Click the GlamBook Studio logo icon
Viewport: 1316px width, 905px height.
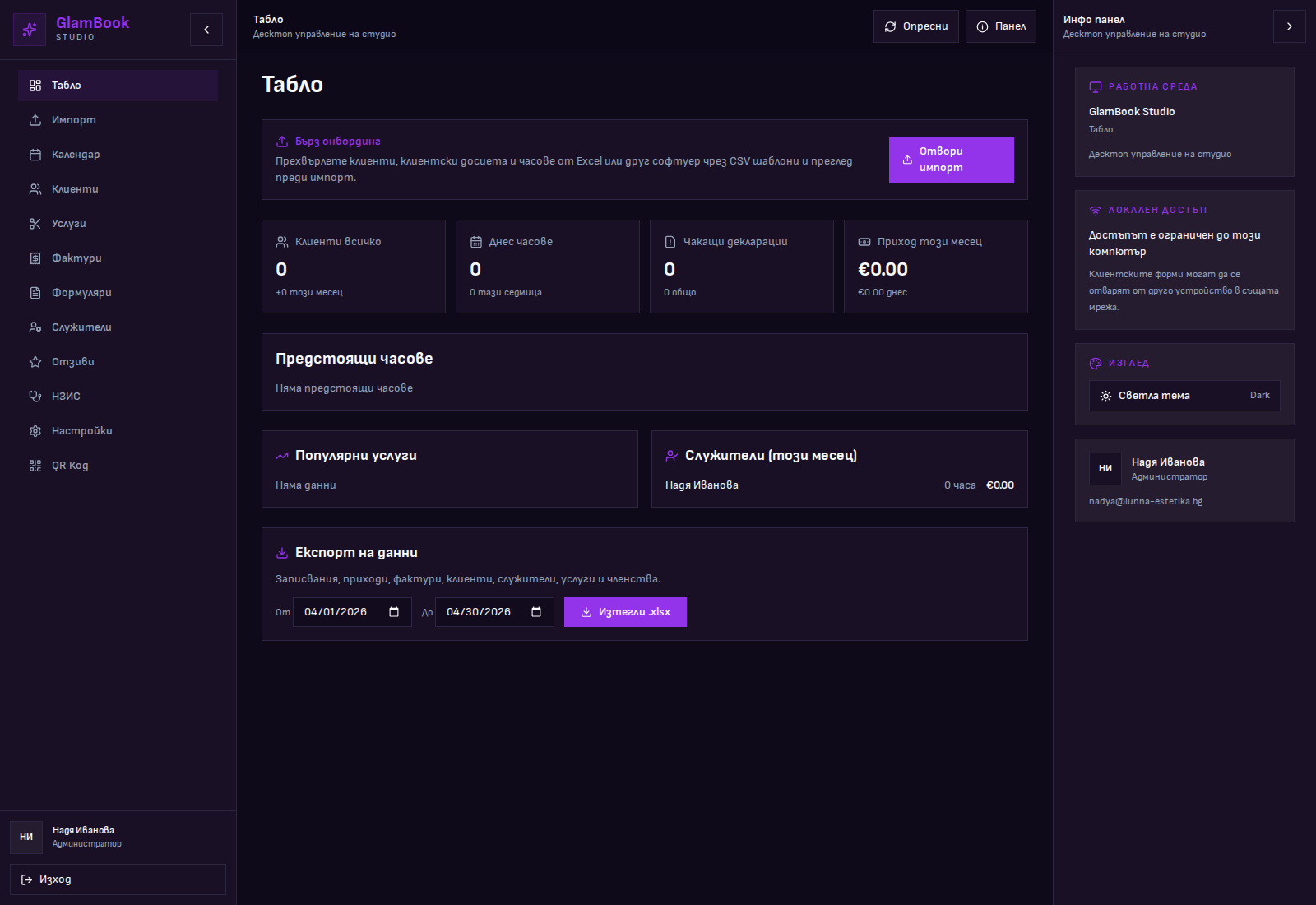click(x=30, y=30)
